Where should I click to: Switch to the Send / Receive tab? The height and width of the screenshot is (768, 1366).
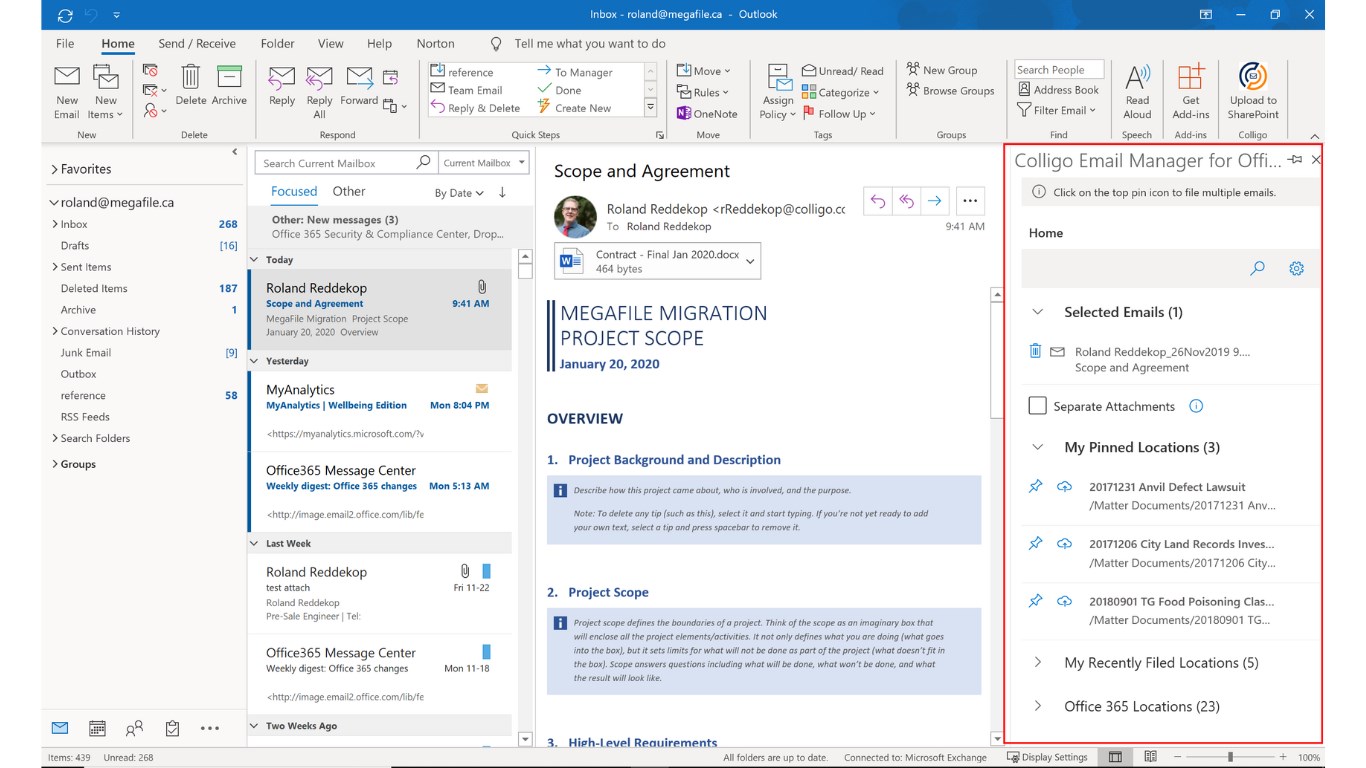[x=197, y=44]
